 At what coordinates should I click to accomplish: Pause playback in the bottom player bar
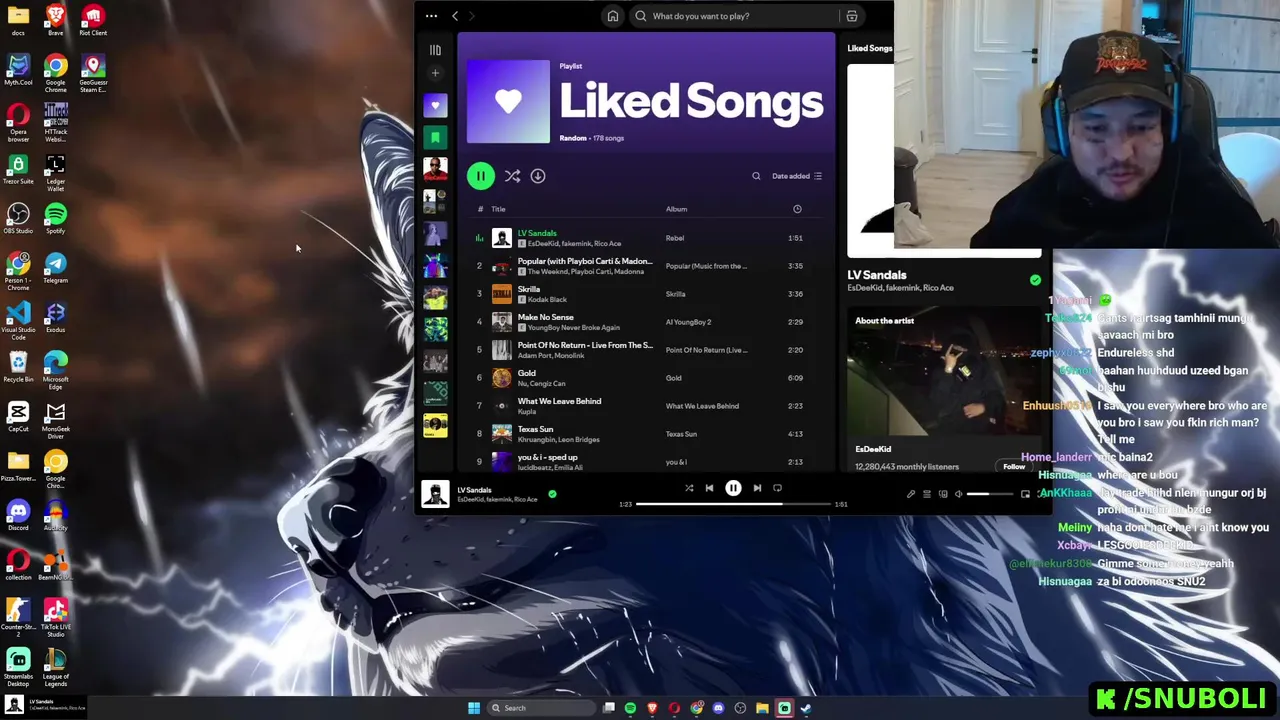click(733, 488)
